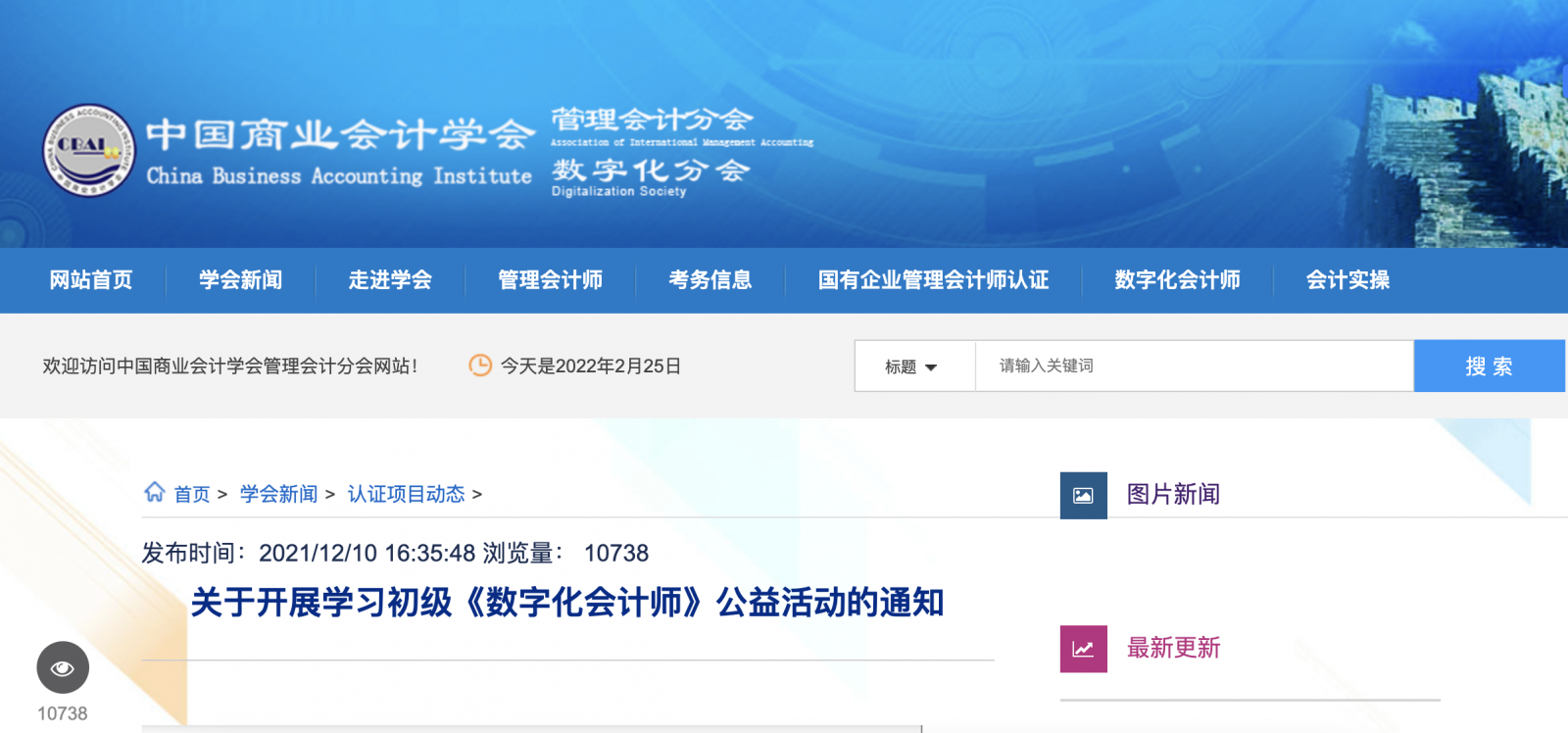Go to 学会新闻 in navigation bar
Image resolution: width=1568 pixels, height=733 pixels.
click(240, 280)
